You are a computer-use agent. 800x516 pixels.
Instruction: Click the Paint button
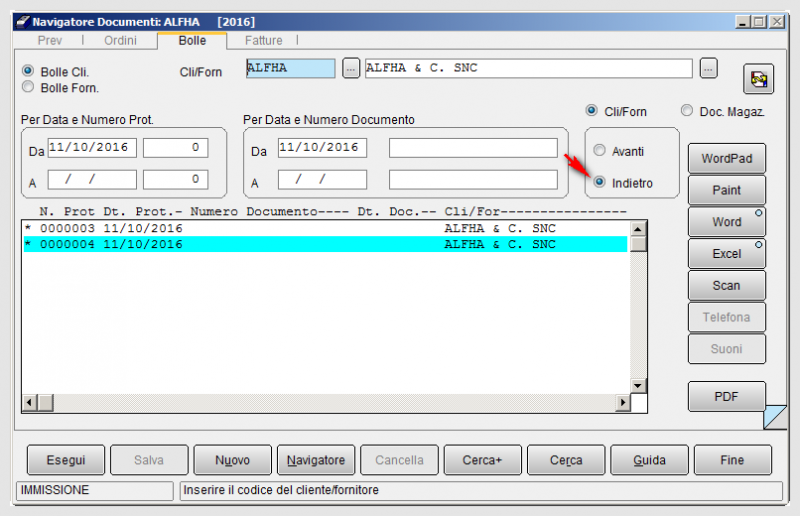(727, 190)
